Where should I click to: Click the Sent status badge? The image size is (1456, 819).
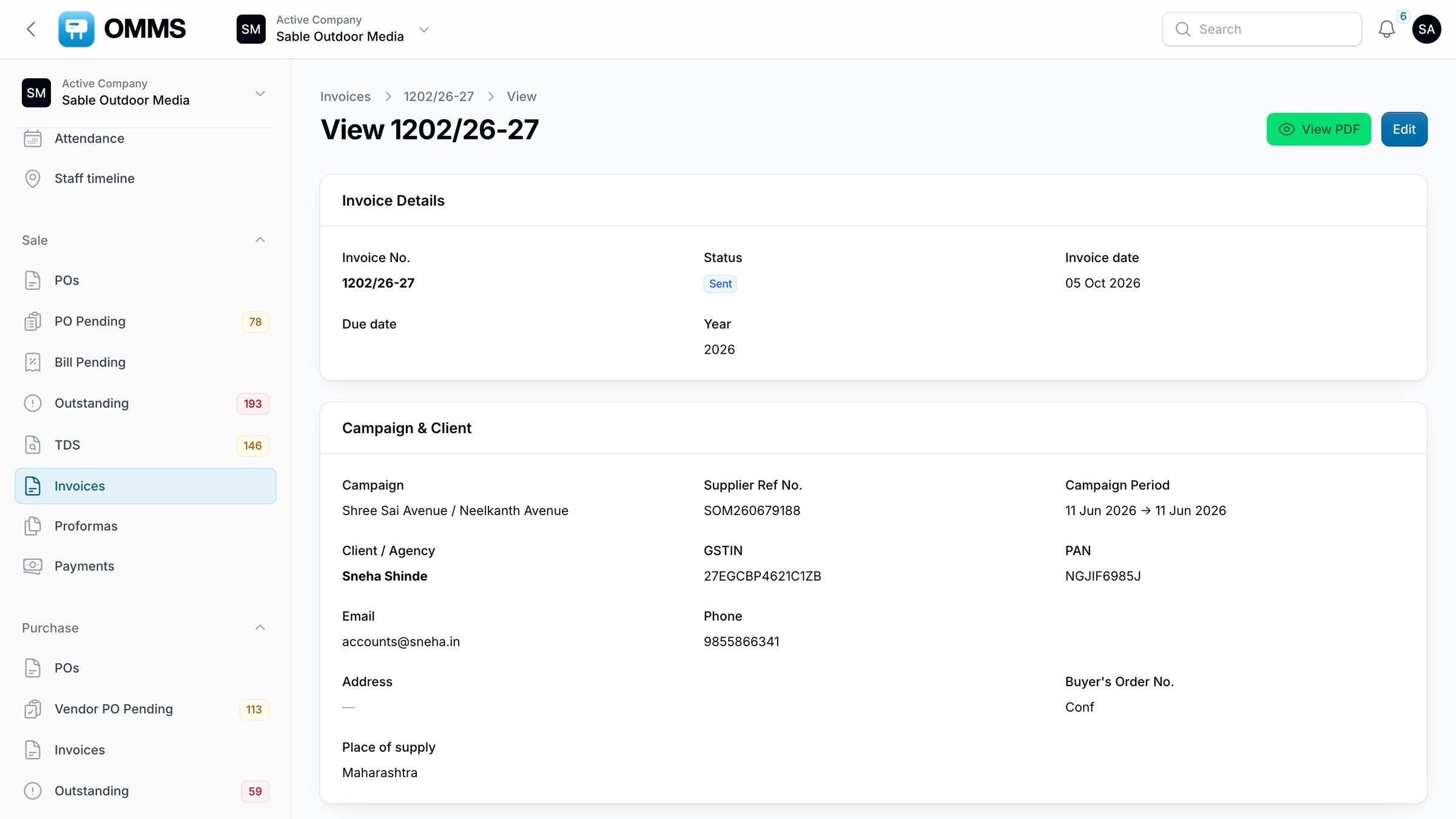click(x=720, y=284)
